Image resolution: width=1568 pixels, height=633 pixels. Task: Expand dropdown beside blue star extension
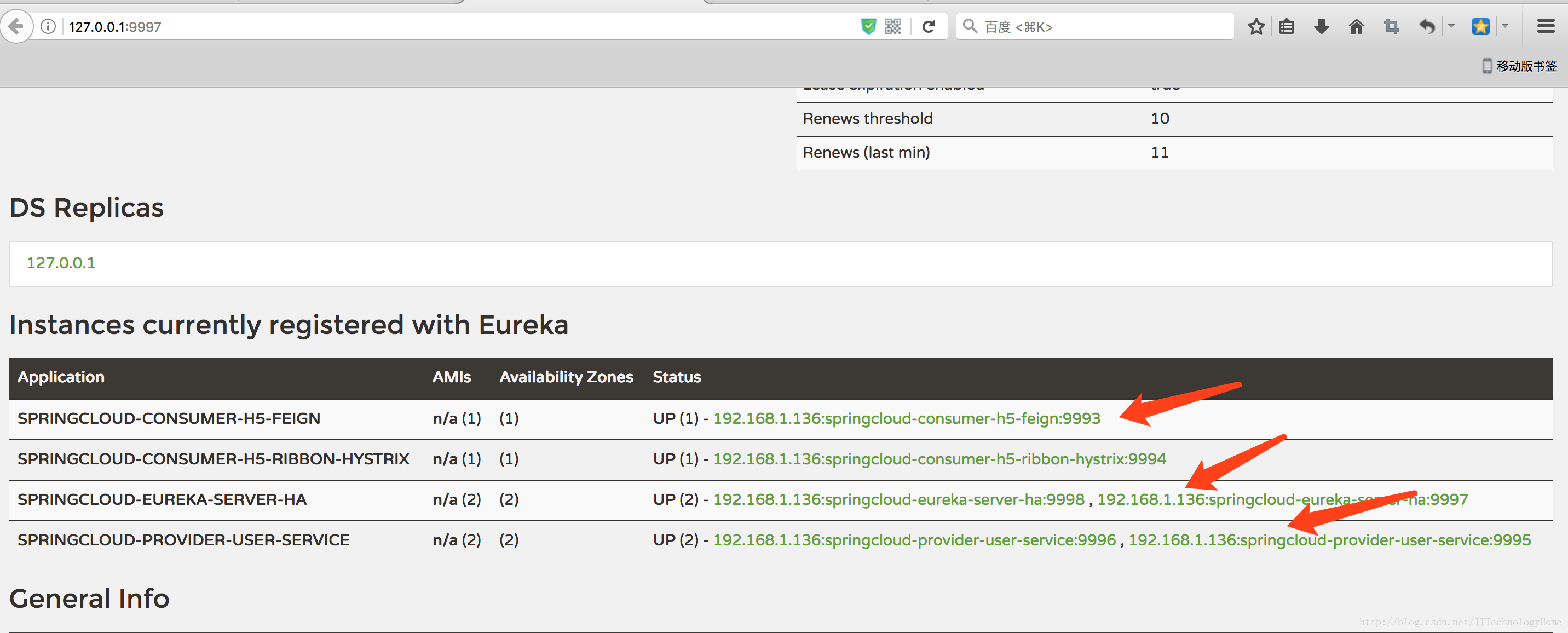click(x=1505, y=26)
